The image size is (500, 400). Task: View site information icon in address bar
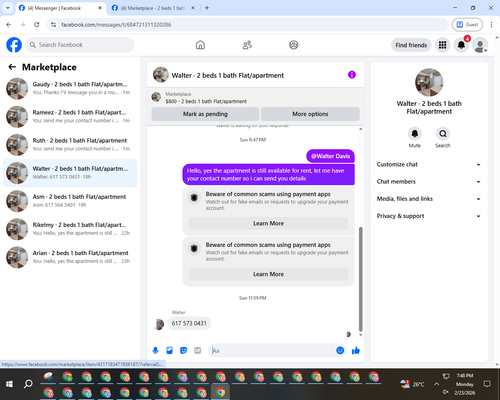[x=53, y=25]
